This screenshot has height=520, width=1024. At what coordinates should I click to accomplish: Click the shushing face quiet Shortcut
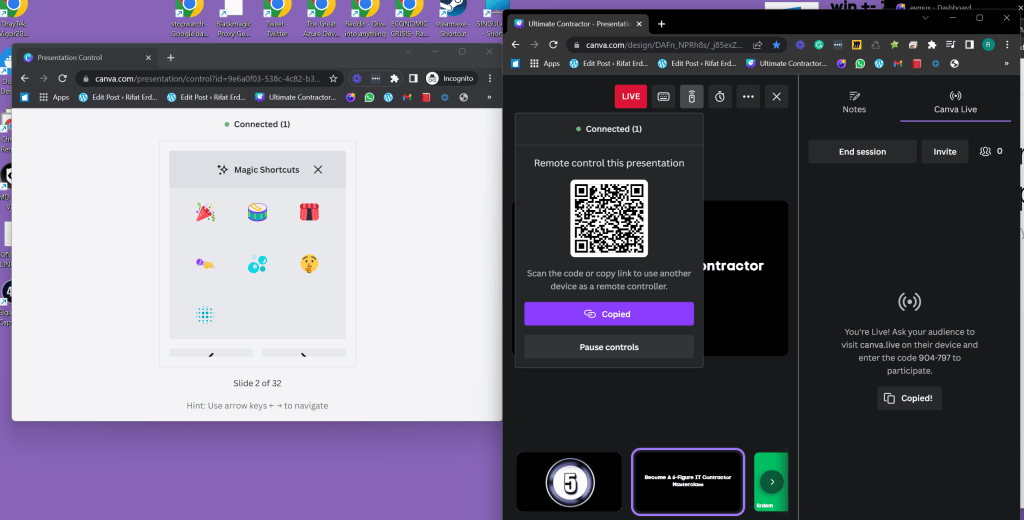(309, 263)
